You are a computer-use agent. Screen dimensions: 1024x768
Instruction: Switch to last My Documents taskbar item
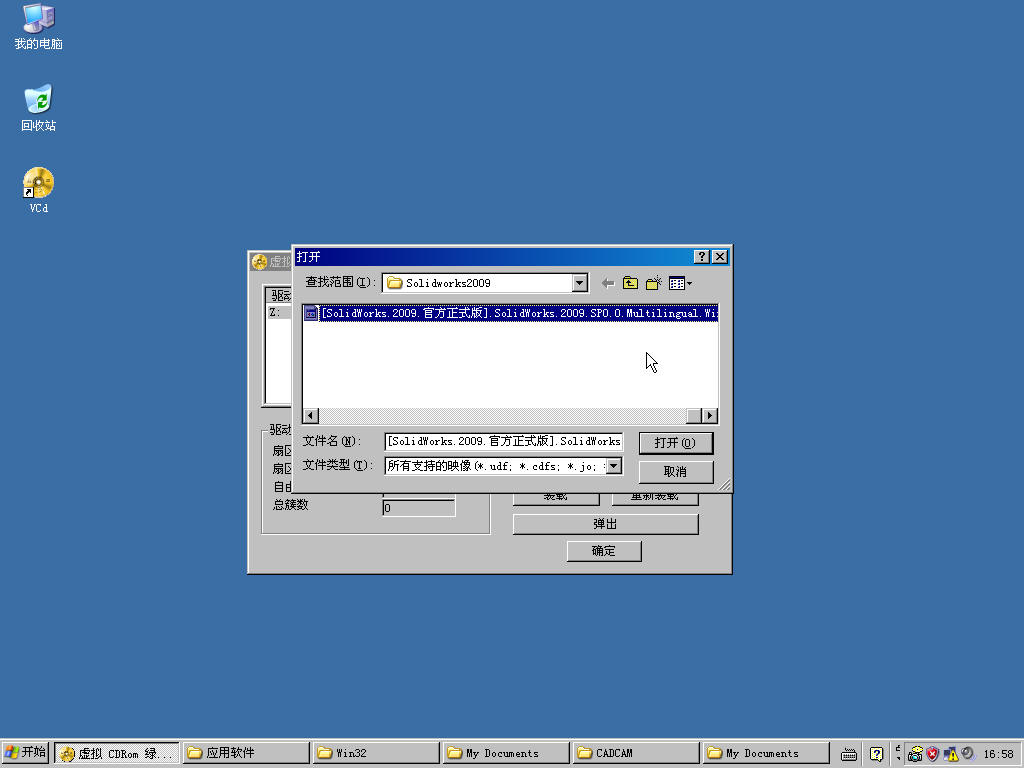click(x=765, y=754)
